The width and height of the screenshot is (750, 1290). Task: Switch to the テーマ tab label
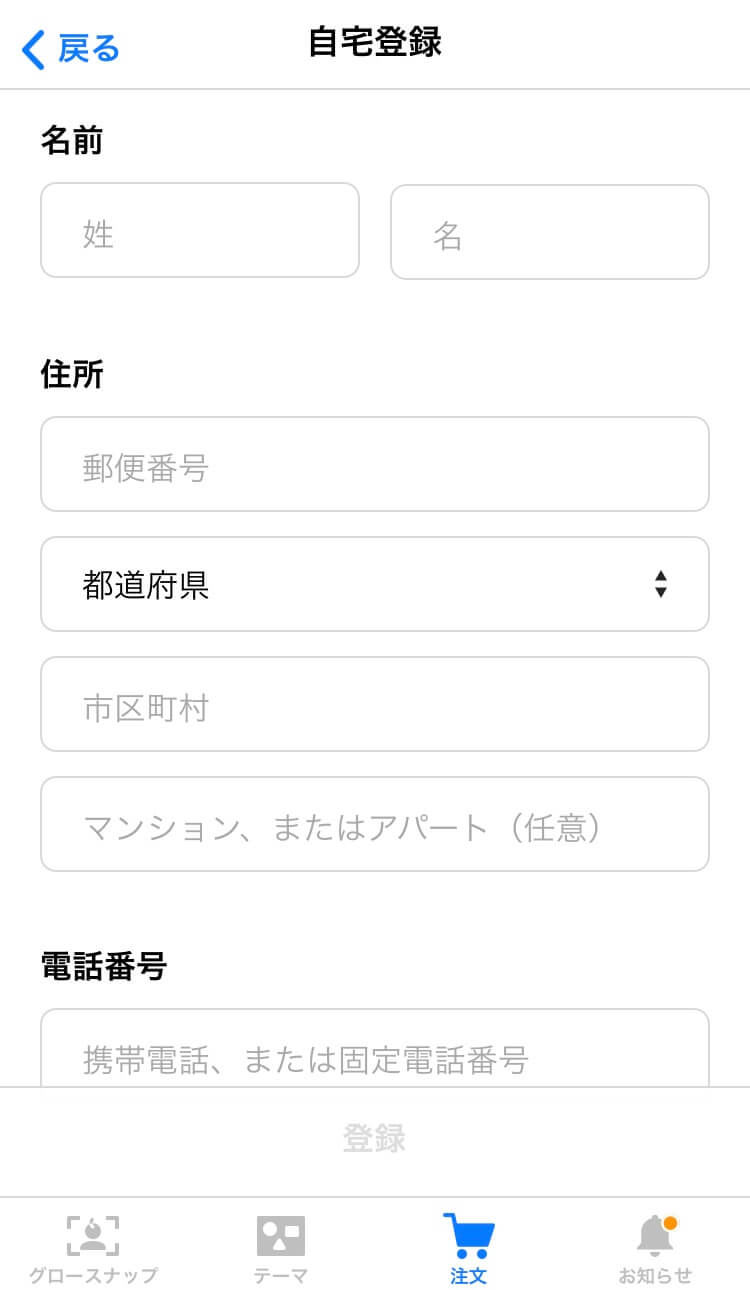280,1275
